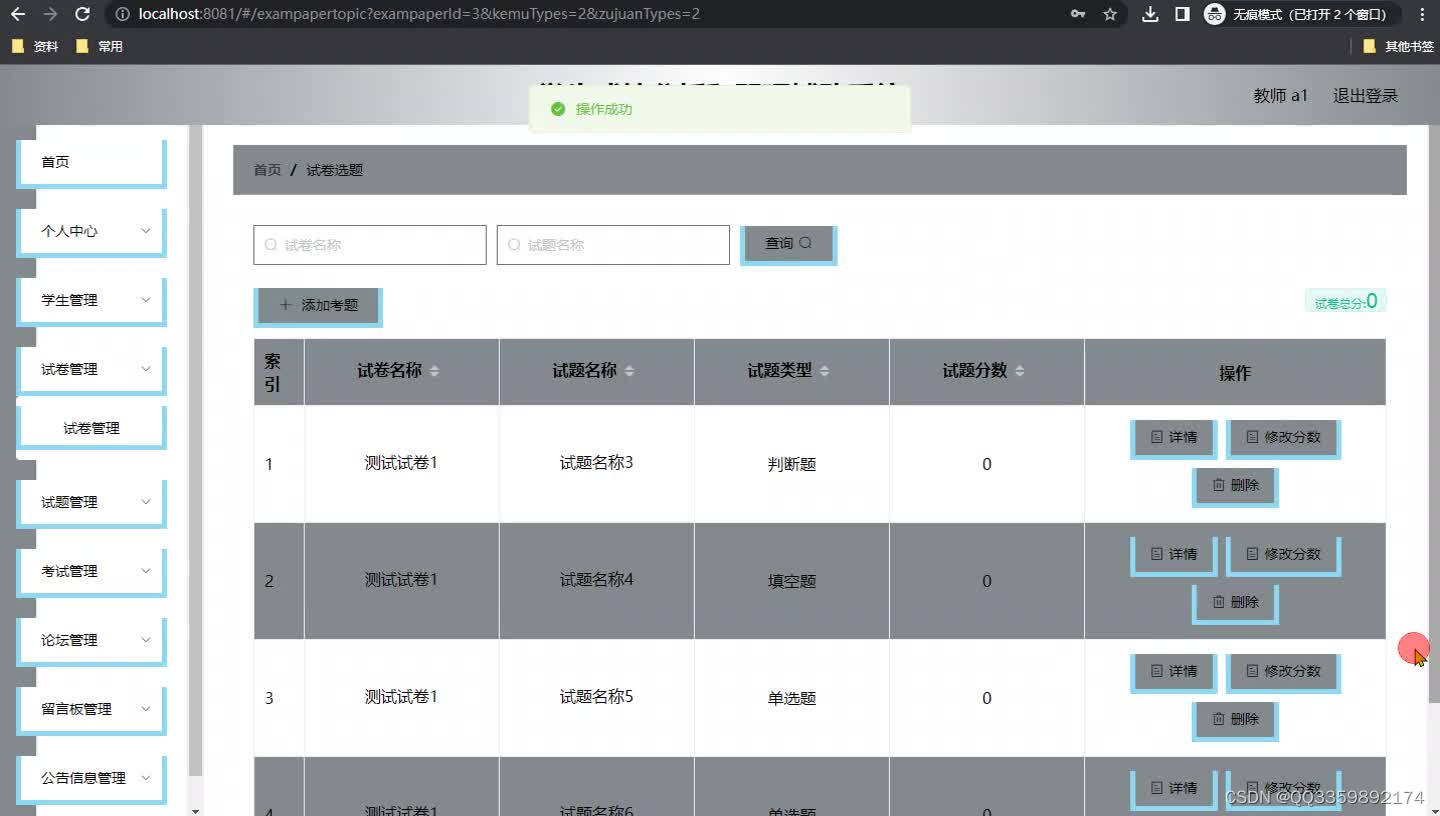Viewport: 1440px width, 816px height.
Task: Click 修改分数 for 试题名称4 row
Action: click(1283, 555)
